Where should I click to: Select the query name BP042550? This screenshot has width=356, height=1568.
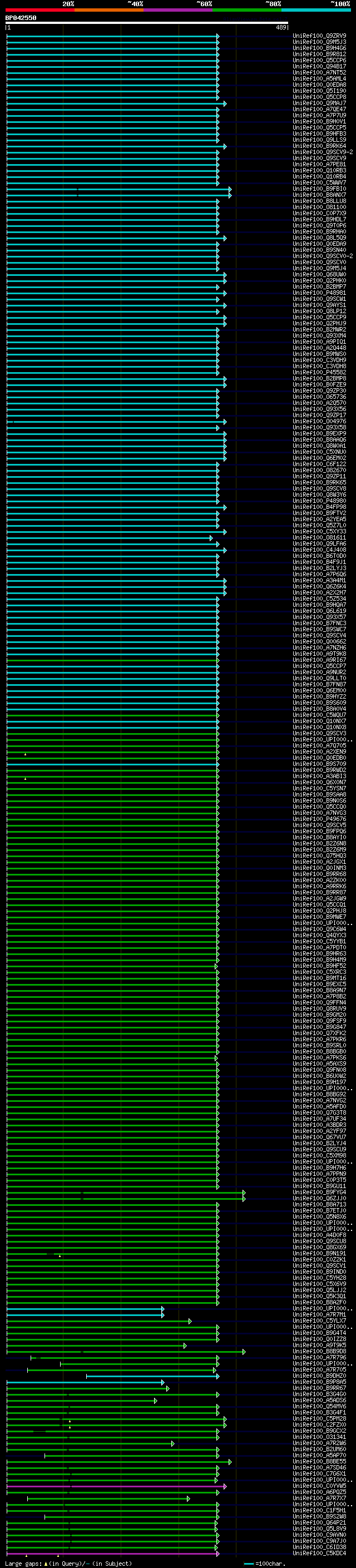pyautogui.click(x=21, y=18)
